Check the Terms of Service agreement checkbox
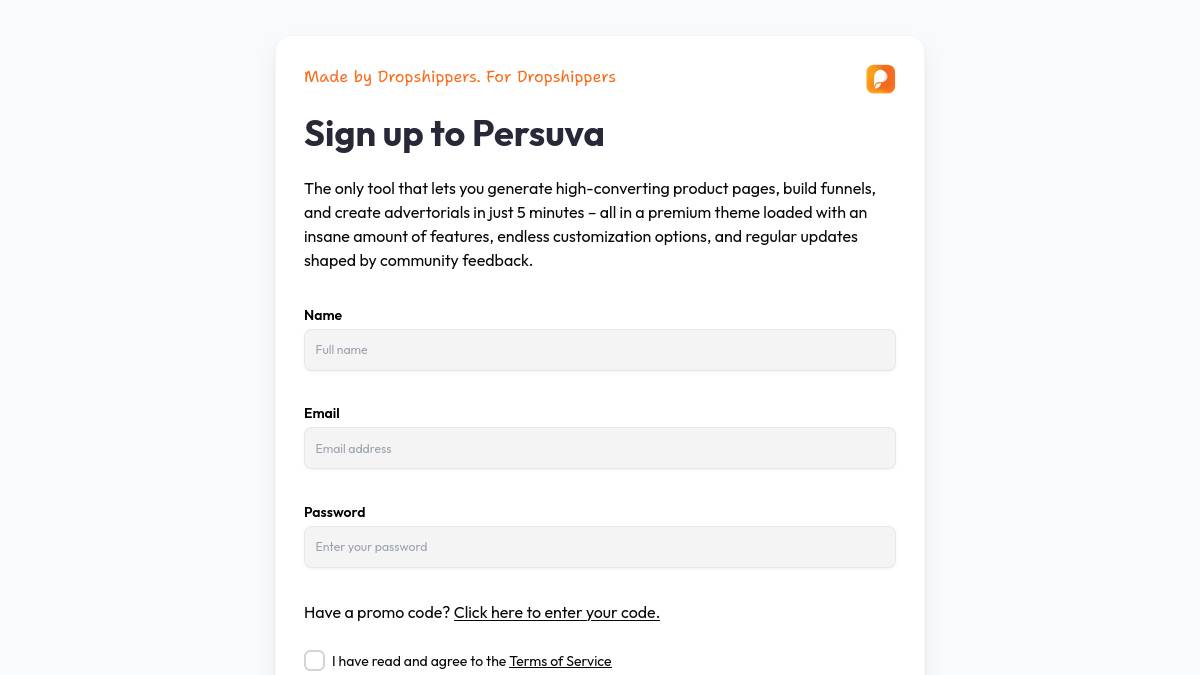Screen dimensions: 1200x675 coord(314,661)
